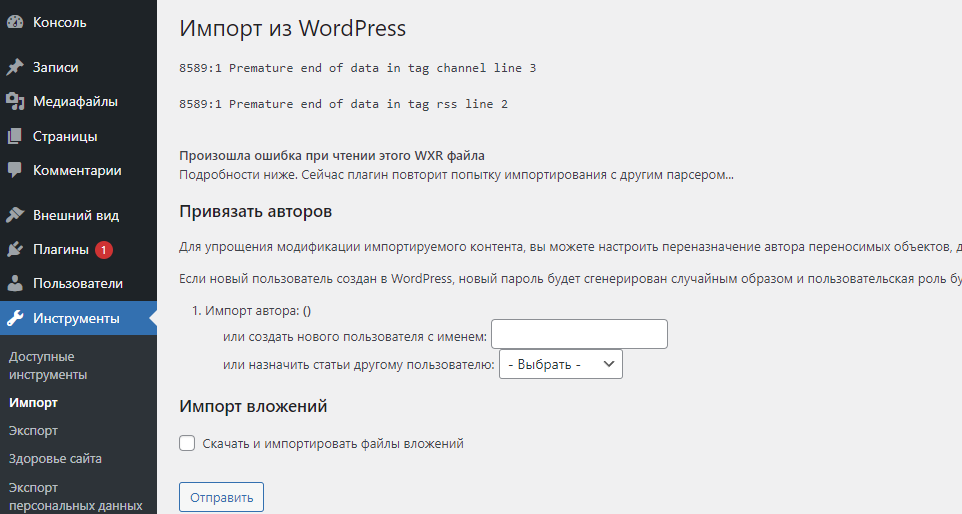Click the WXR file error message
The image size is (962, 514).
click(x=332, y=156)
